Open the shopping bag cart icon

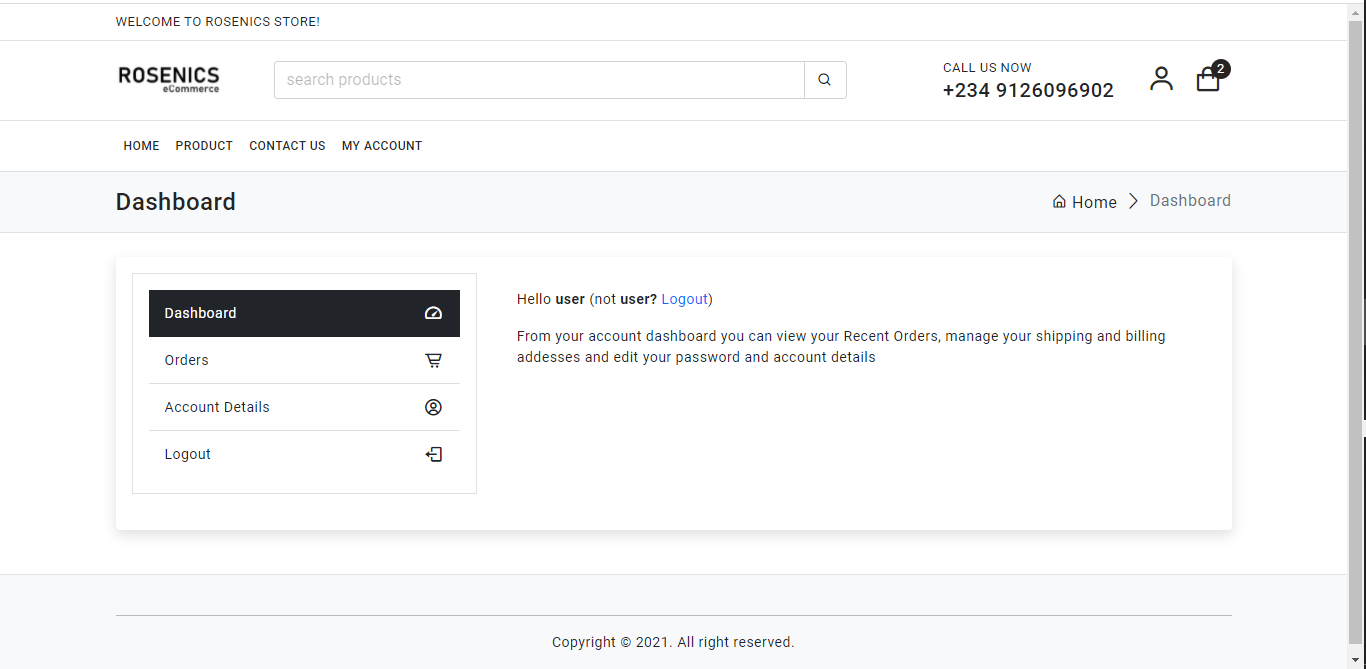point(1208,80)
